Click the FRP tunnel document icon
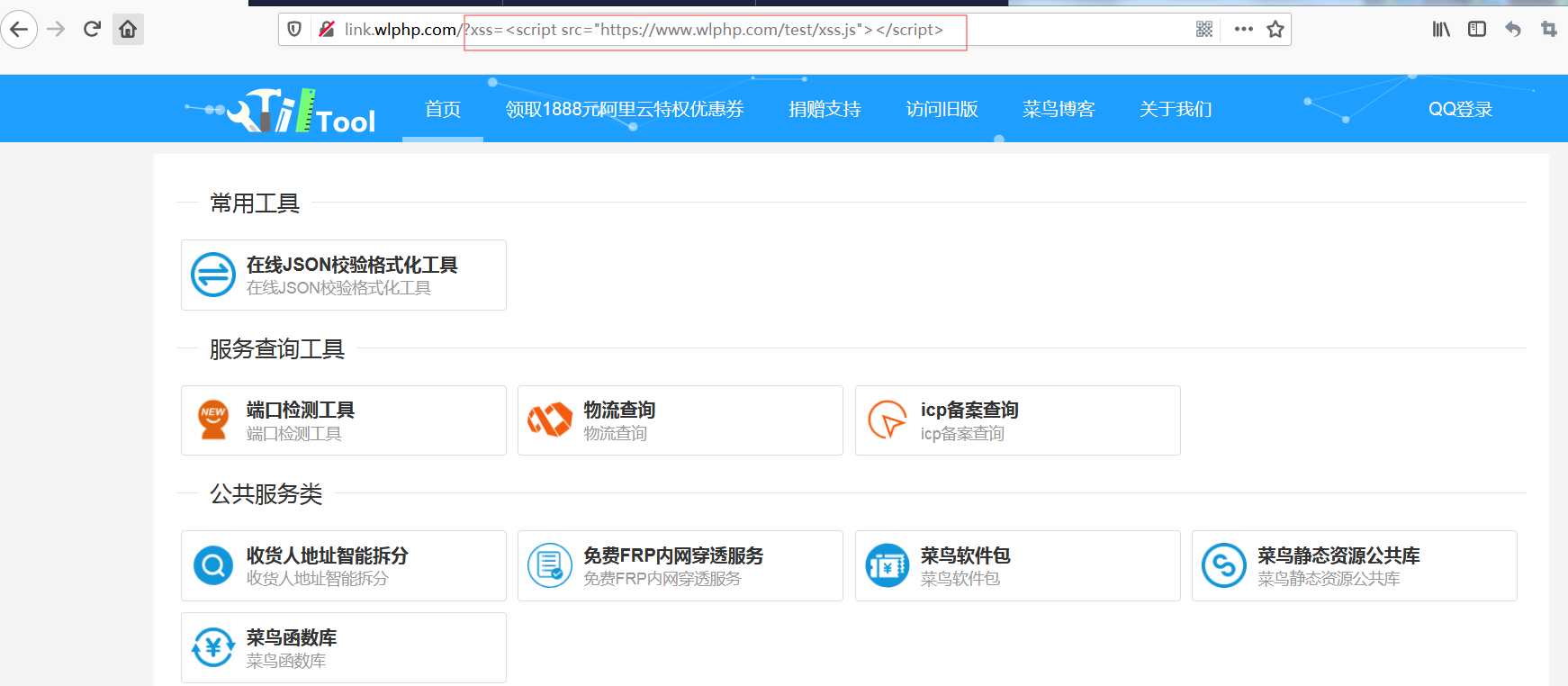 click(x=550, y=565)
